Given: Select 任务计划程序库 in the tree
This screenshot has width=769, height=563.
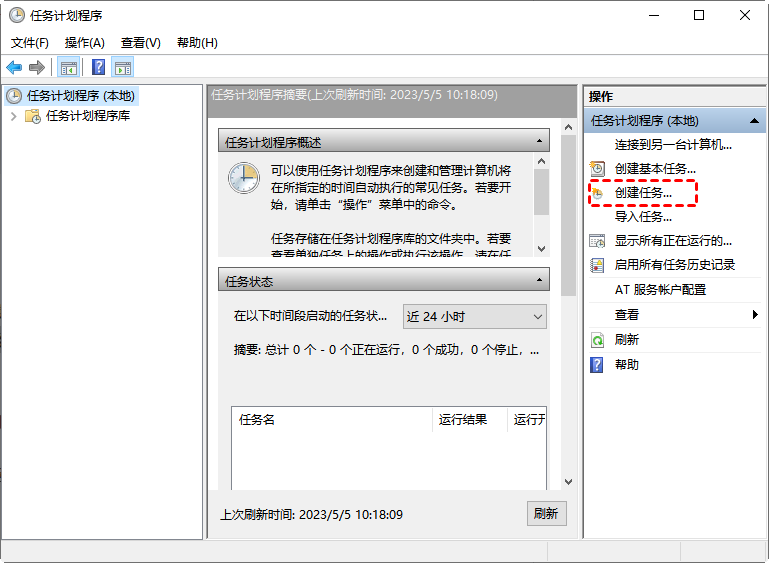Looking at the screenshot, I should pos(88,116).
